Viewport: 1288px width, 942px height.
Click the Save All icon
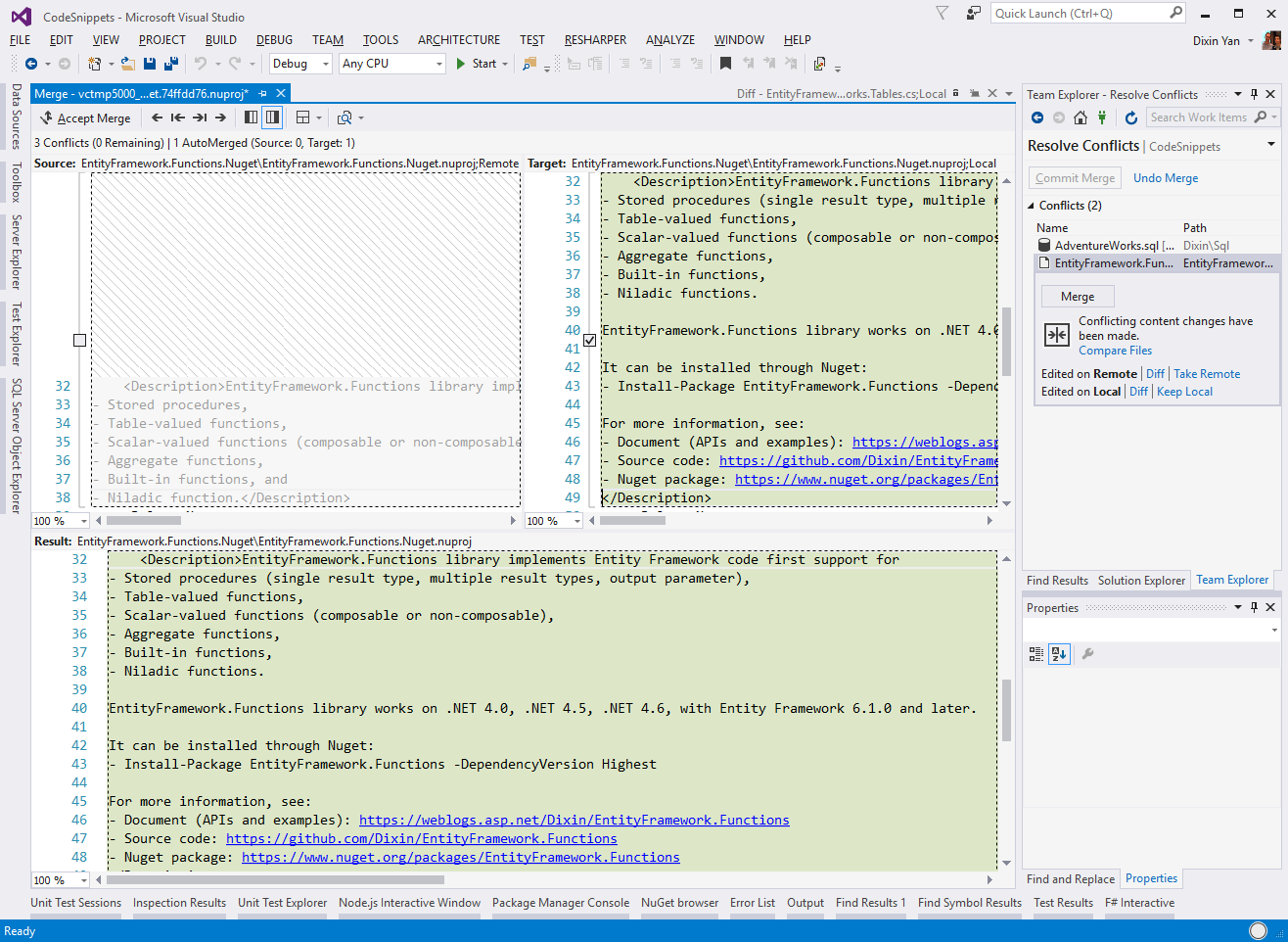(x=170, y=64)
